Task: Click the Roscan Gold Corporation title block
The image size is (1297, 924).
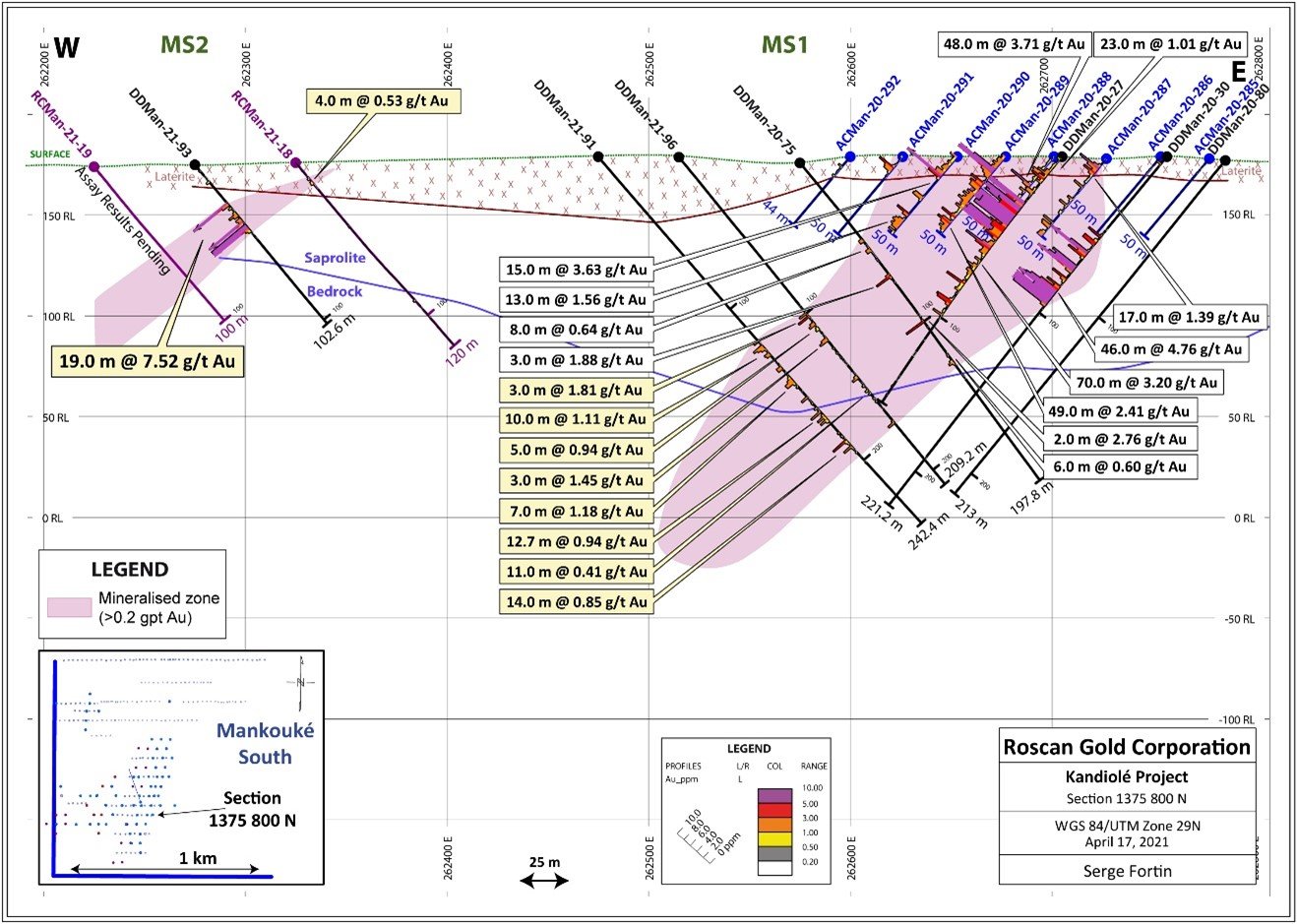Action: (x=1127, y=748)
